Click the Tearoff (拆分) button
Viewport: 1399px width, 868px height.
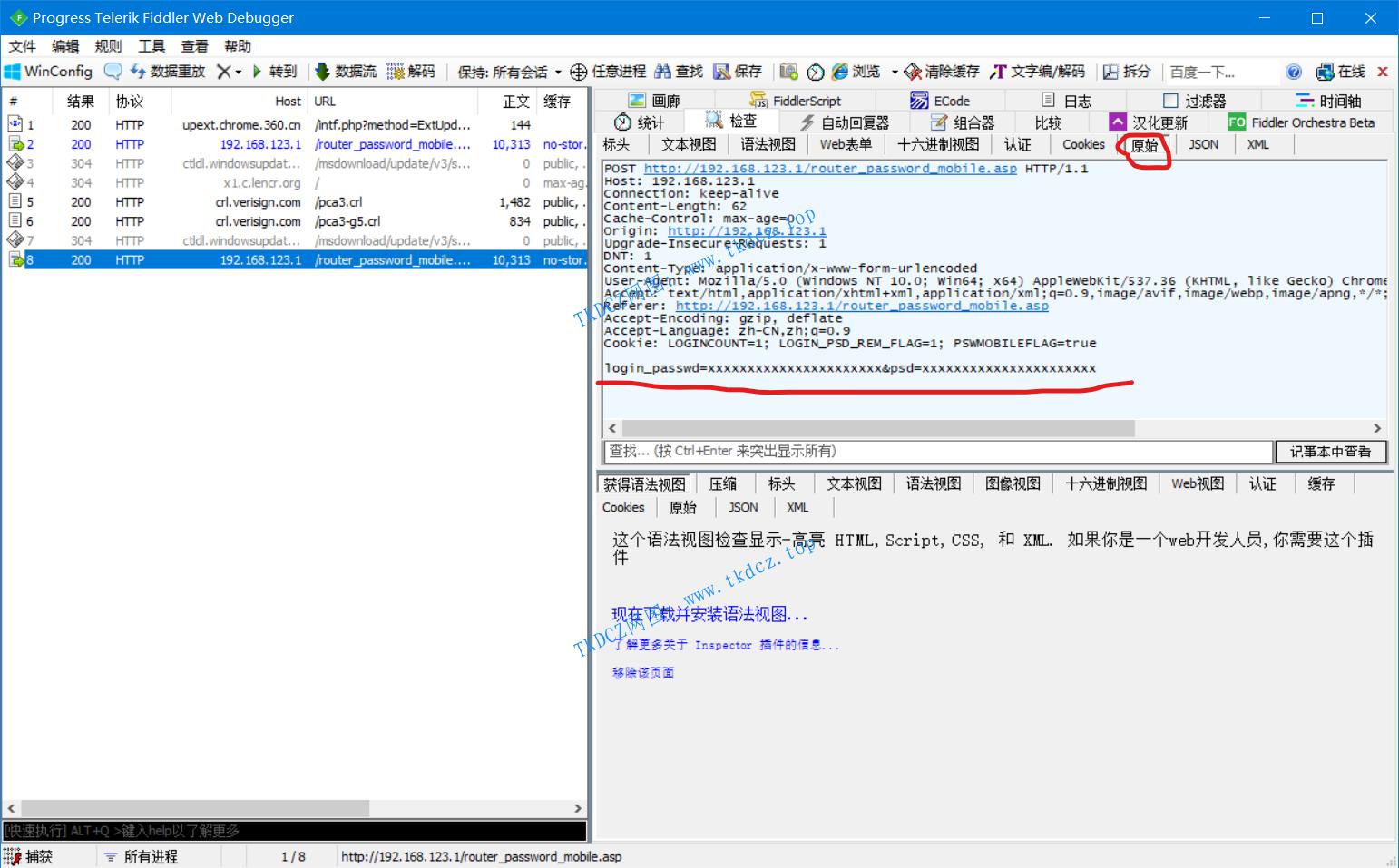[x=1127, y=72]
